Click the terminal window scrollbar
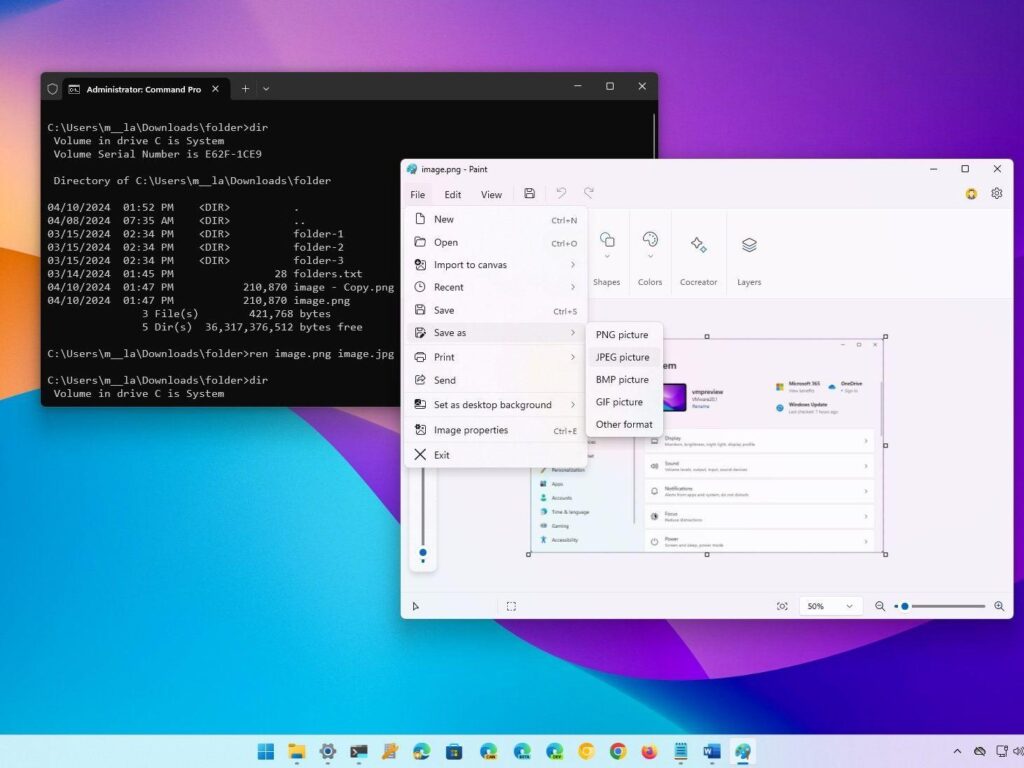This screenshot has width=1024, height=768. click(x=654, y=136)
